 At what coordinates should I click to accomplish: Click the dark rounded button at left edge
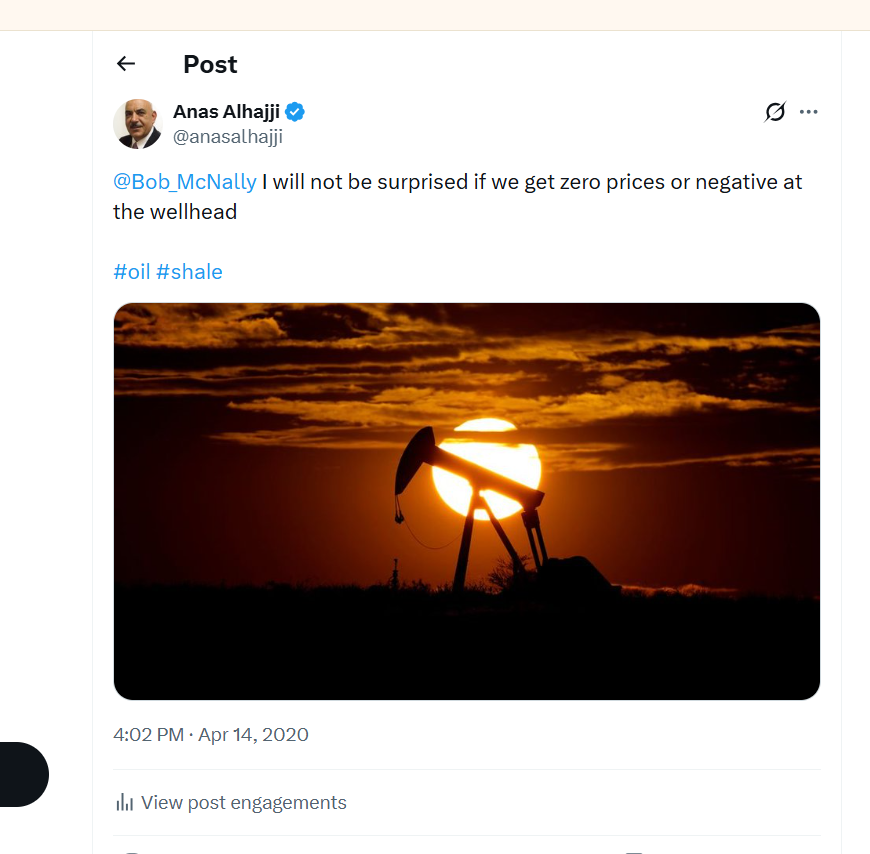click(22, 774)
